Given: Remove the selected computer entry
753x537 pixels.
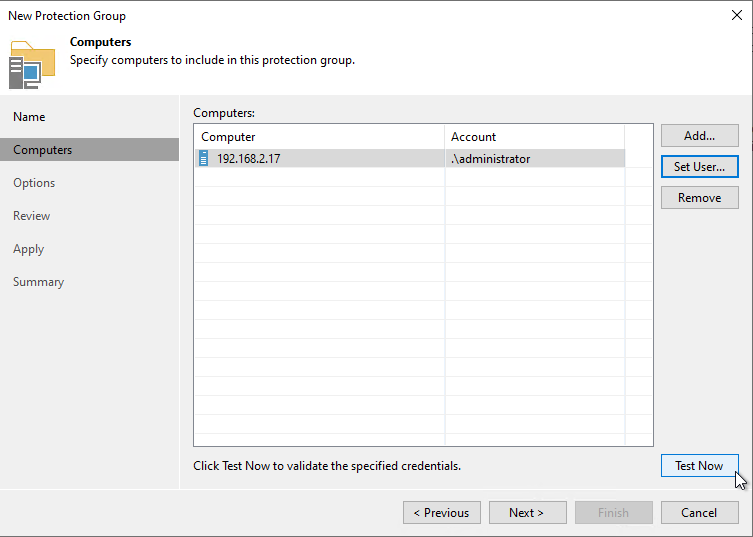Looking at the screenshot, I should point(700,197).
